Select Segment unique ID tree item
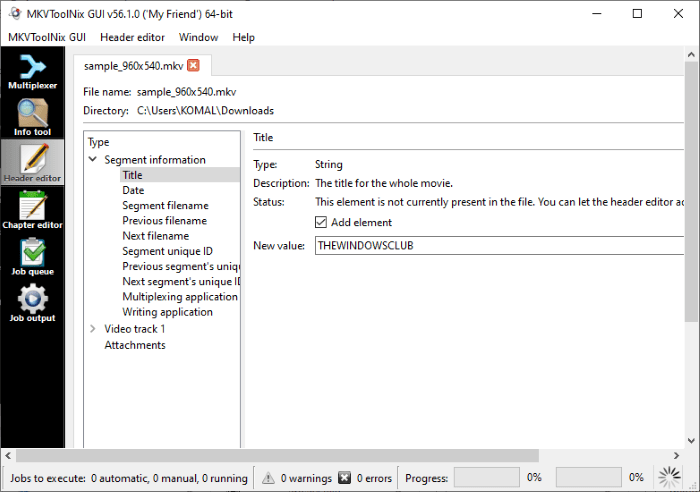Image resolution: width=700 pixels, height=492 pixels. point(167,251)
